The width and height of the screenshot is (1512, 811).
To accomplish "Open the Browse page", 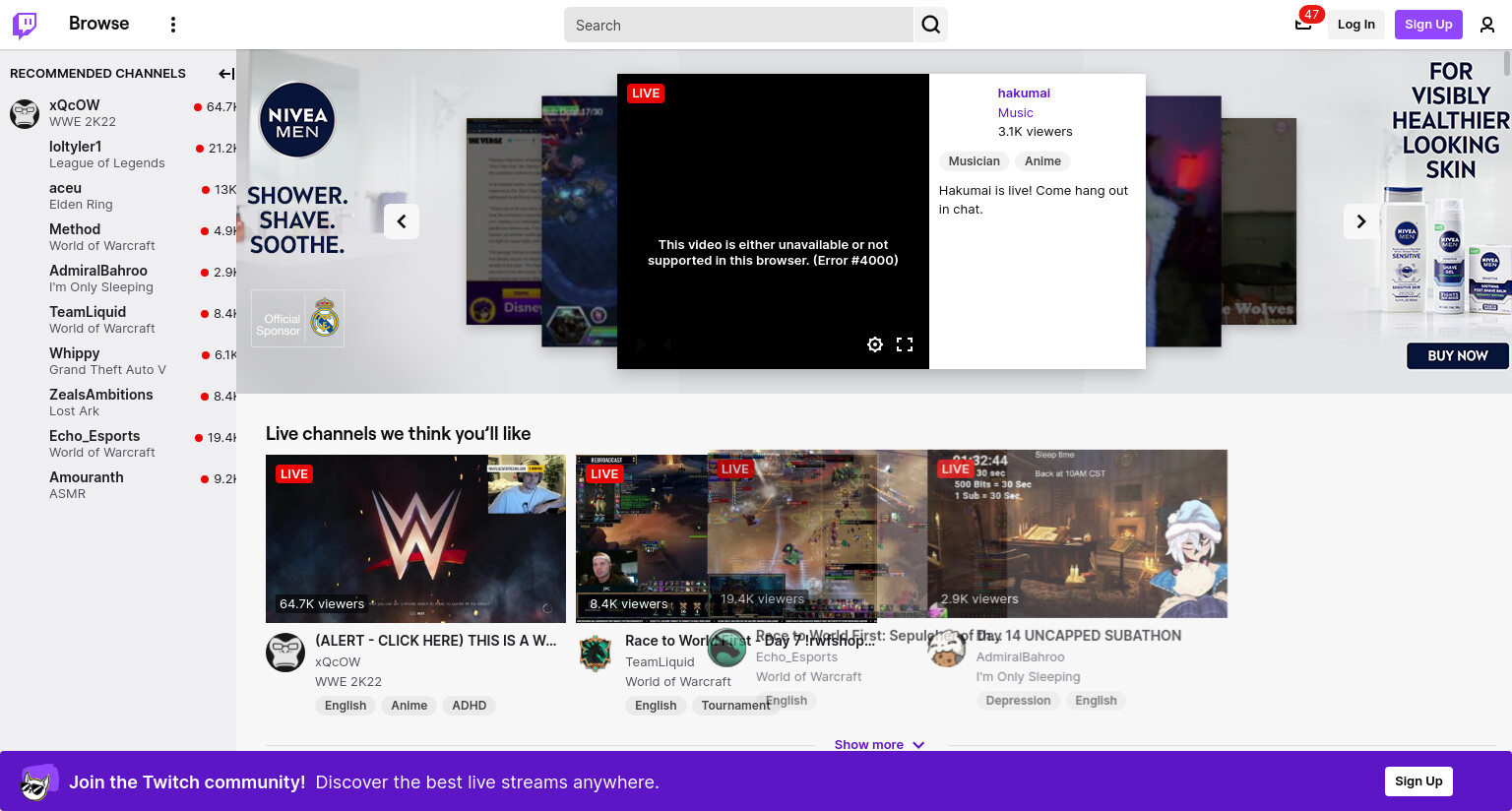I will [x=98, y=24].
